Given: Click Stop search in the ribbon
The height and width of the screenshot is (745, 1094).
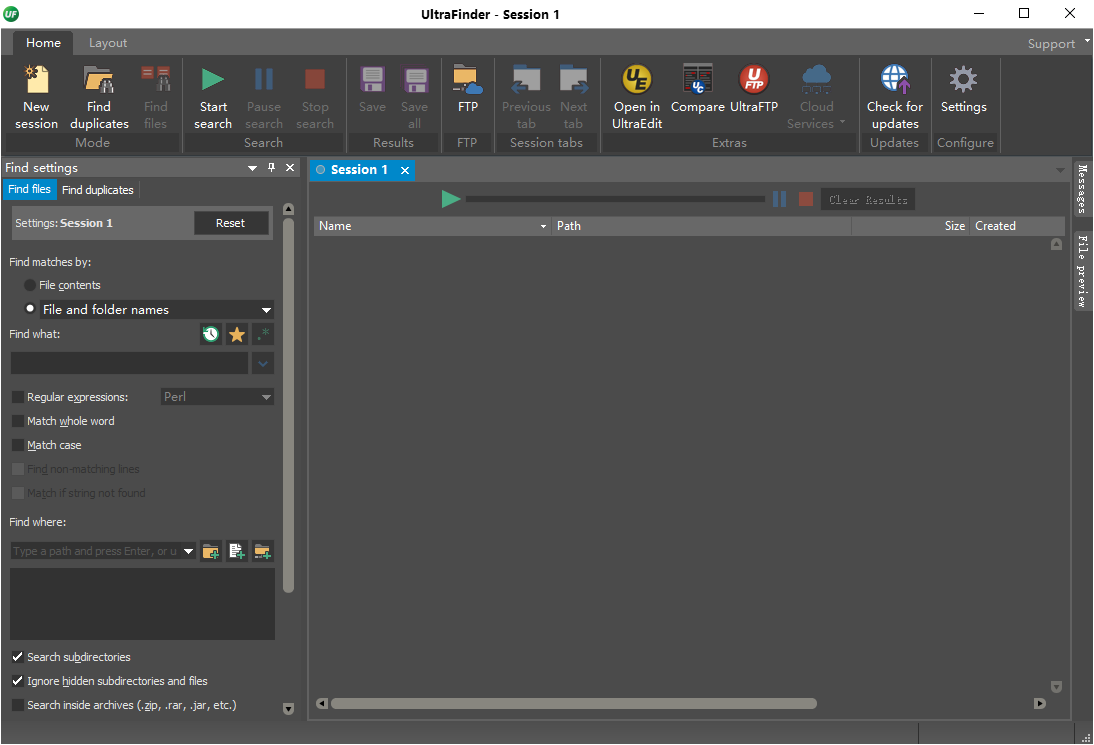Looking at the screenshot, I should tap(315, 97).
